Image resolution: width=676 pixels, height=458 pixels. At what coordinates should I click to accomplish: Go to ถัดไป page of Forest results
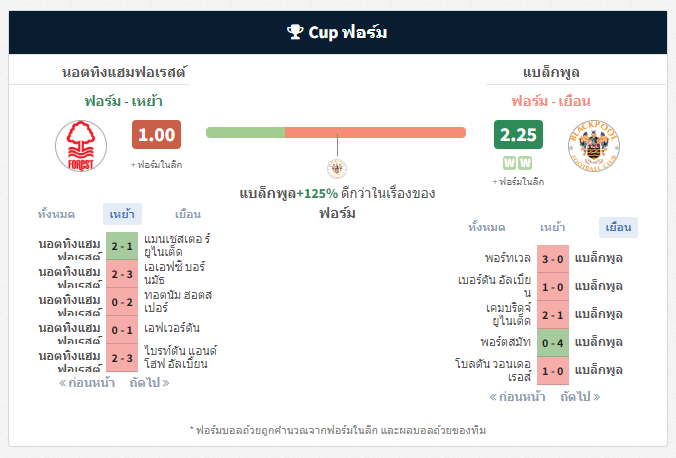(x=149, y=383)
